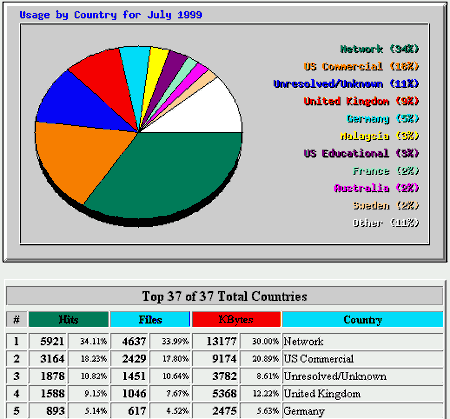Image resolution: width=450 pixels, height=419 pixels.
Task: Click legend entry 'US Educational (3%)'
Action: tap(361, 153)
